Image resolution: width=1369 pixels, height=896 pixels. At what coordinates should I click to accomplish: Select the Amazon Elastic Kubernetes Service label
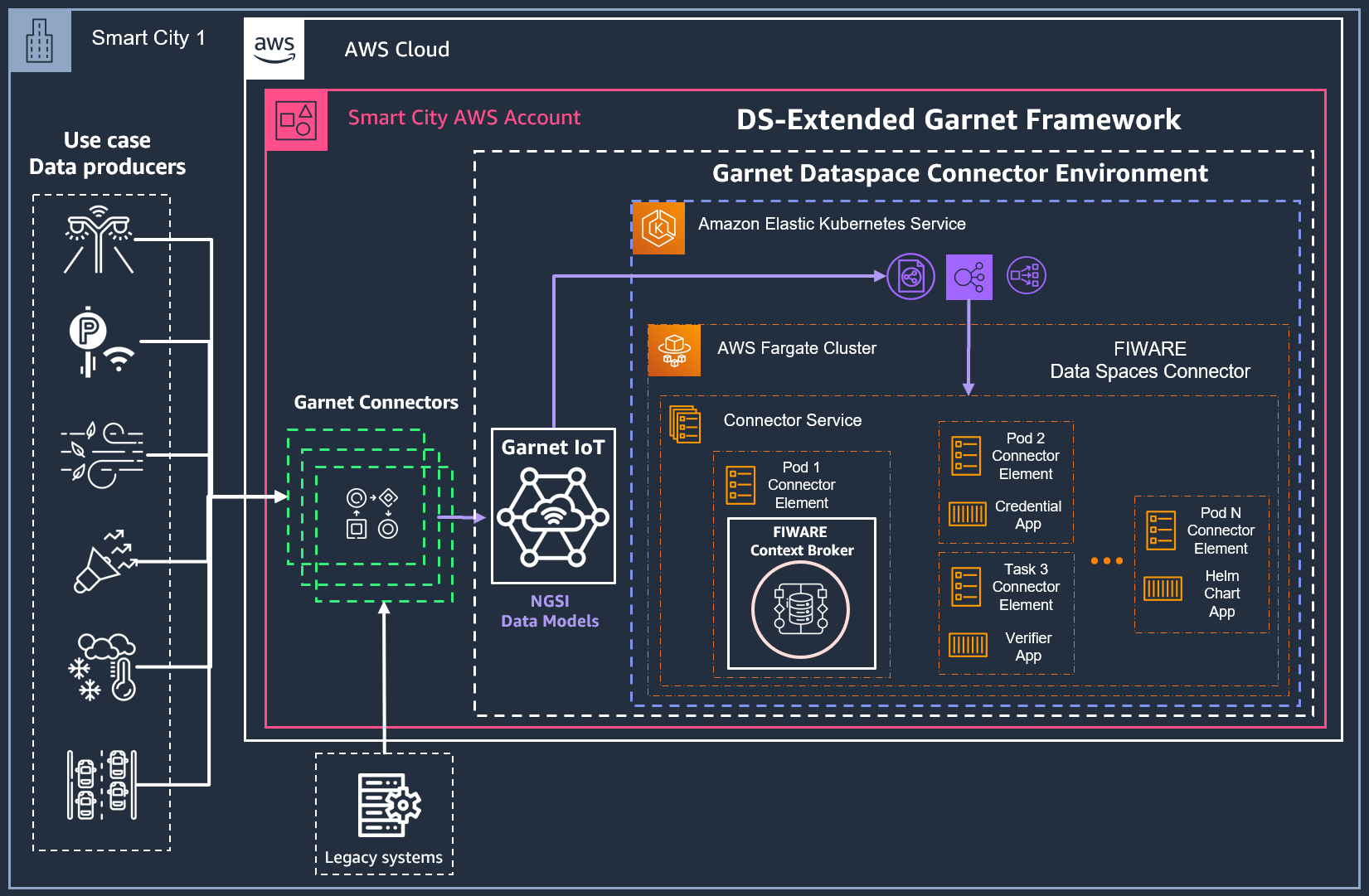point(832,224)
